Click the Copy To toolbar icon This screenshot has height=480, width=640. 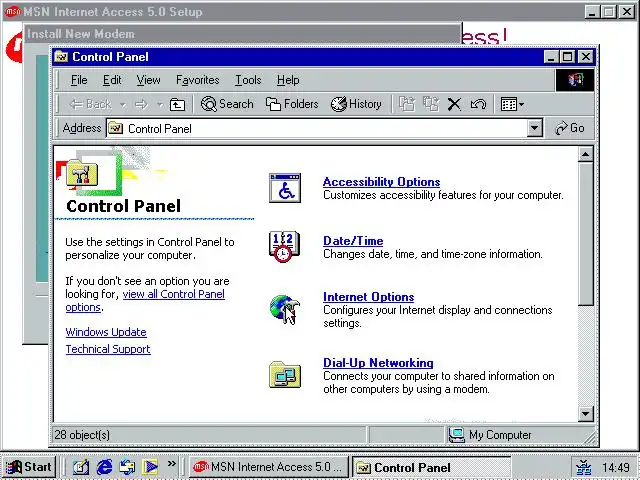click(431, 104)
